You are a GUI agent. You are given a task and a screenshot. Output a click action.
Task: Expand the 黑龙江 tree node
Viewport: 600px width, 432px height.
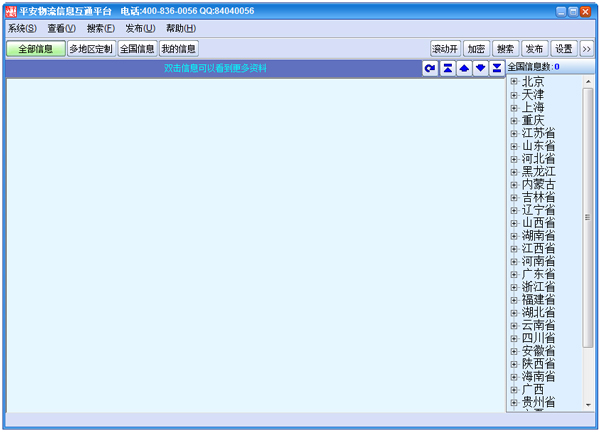point(514,171)
